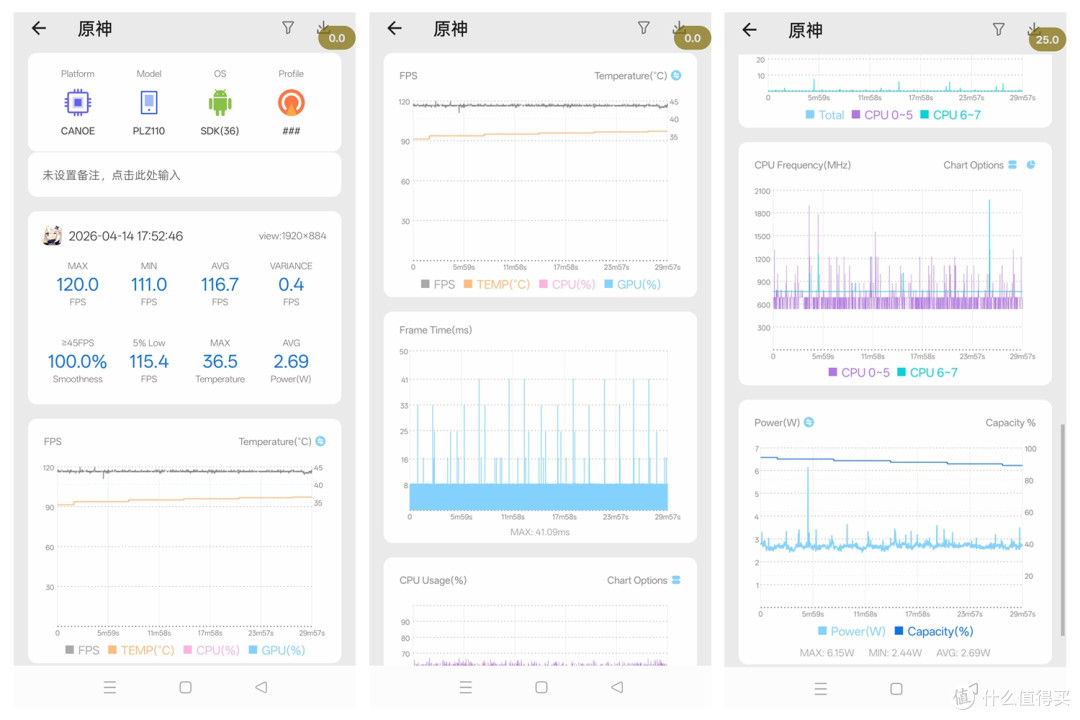Viewport: 1080px width, 720px height.
Task: Tap MAX: 6.15W under power chart
Action: pyautogui.click(x=827, y=652)
